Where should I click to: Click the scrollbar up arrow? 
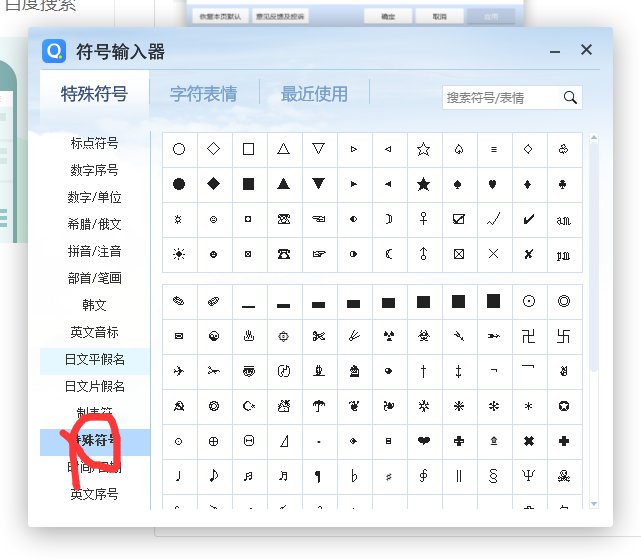(x=594, y=138)
